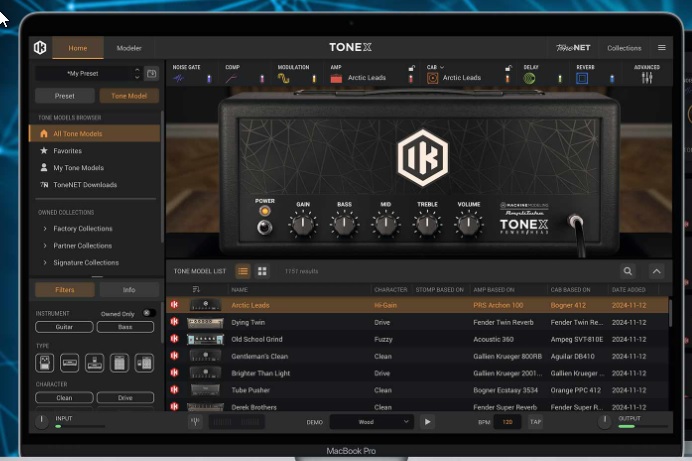Open the Reverb effect icon
The height and width of the screenshot is (461, 692).
[x=582, y=79]
